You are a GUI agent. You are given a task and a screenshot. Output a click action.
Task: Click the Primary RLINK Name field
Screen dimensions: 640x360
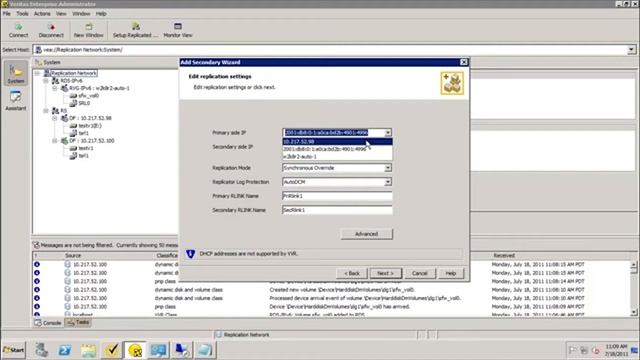click(337, 196)
